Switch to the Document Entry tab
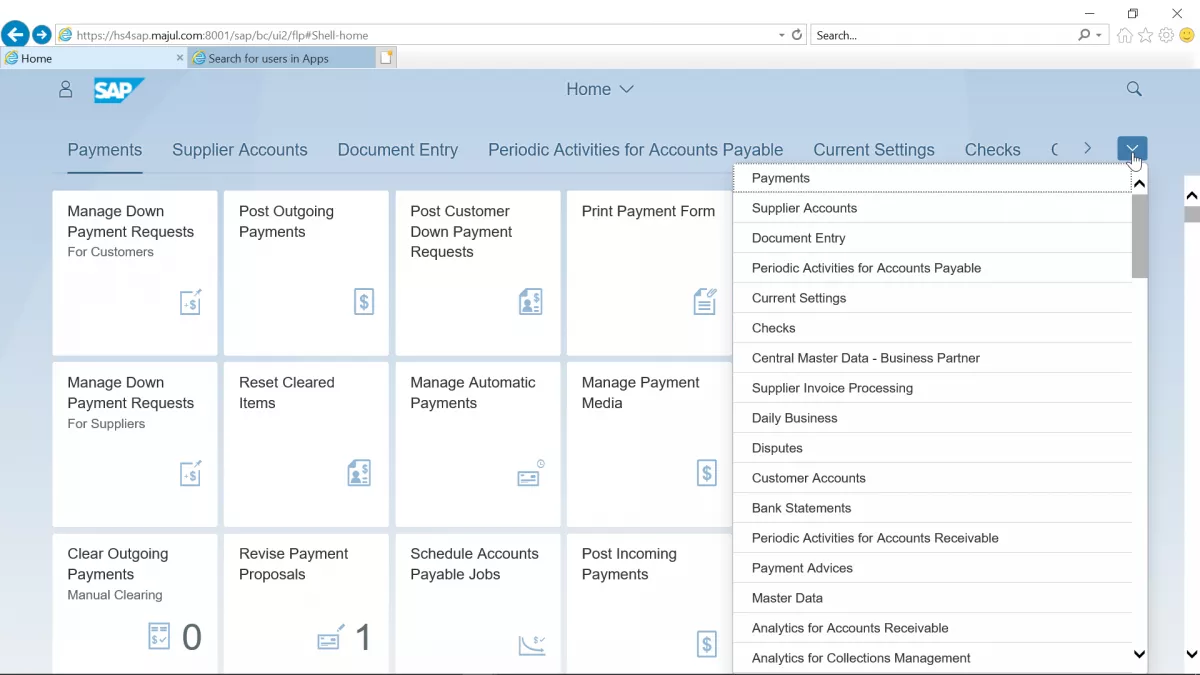1200x675 pixels. pyautogui.click(x=398, y=150)
